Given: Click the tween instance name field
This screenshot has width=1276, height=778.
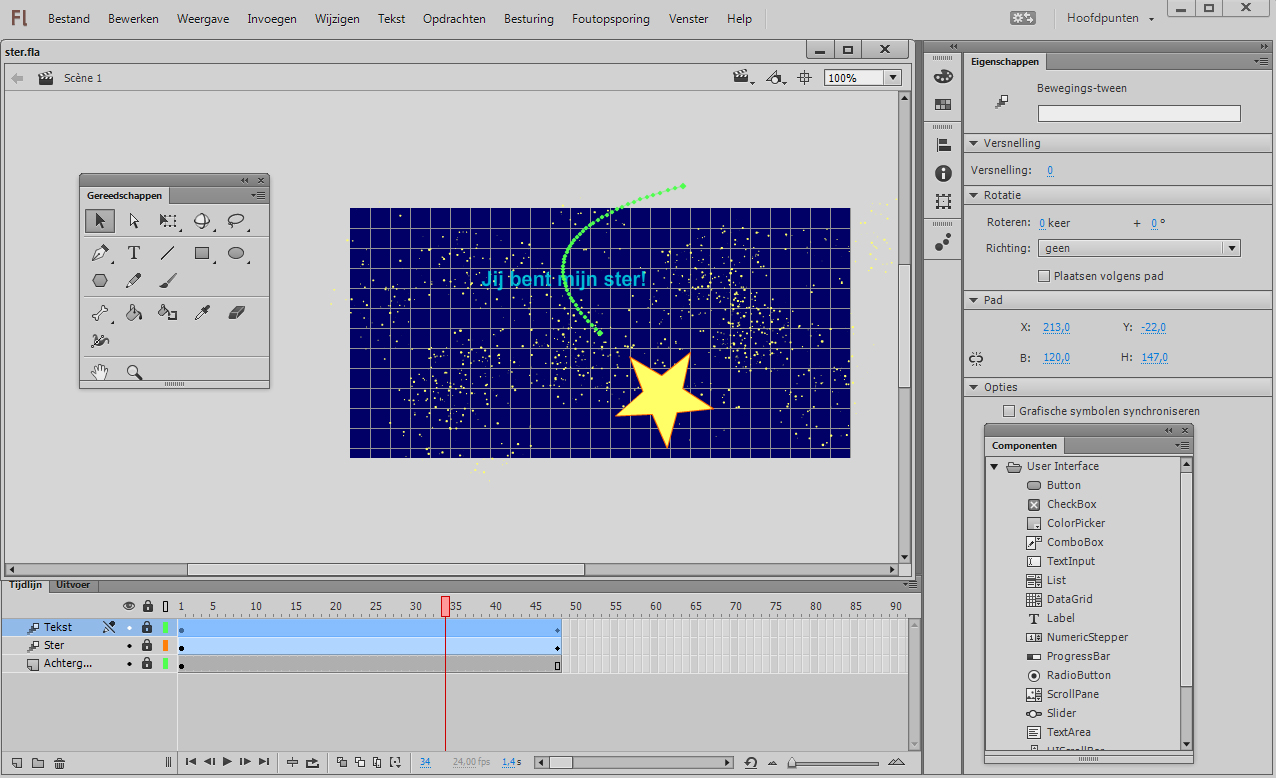Looking at the screenshot, I should click(x=1139, y=114).
